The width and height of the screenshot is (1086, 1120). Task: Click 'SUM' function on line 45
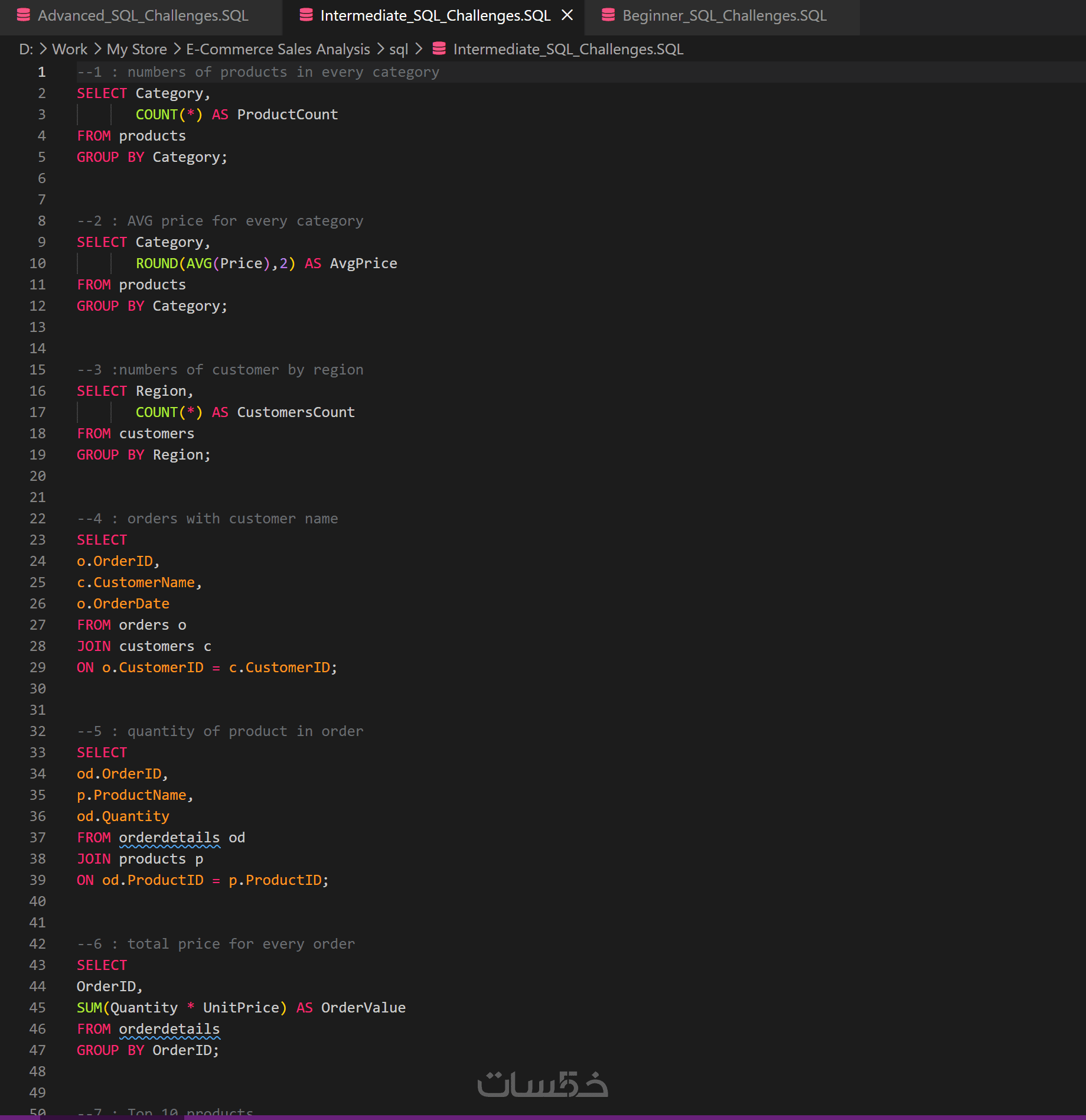click(x=89, y=1008)
